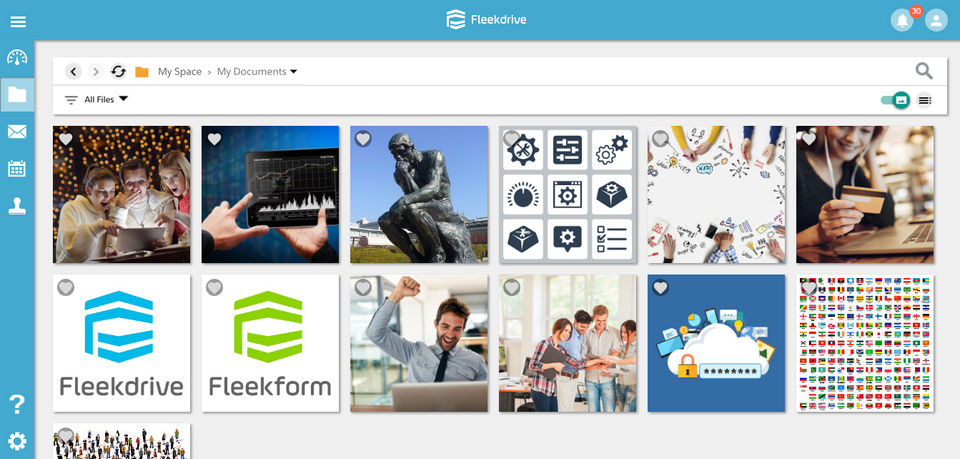The width and height of the screenshot is (960, 459).
Task: Open the user profile avatar icon
Action: click(x=936, y=20)
